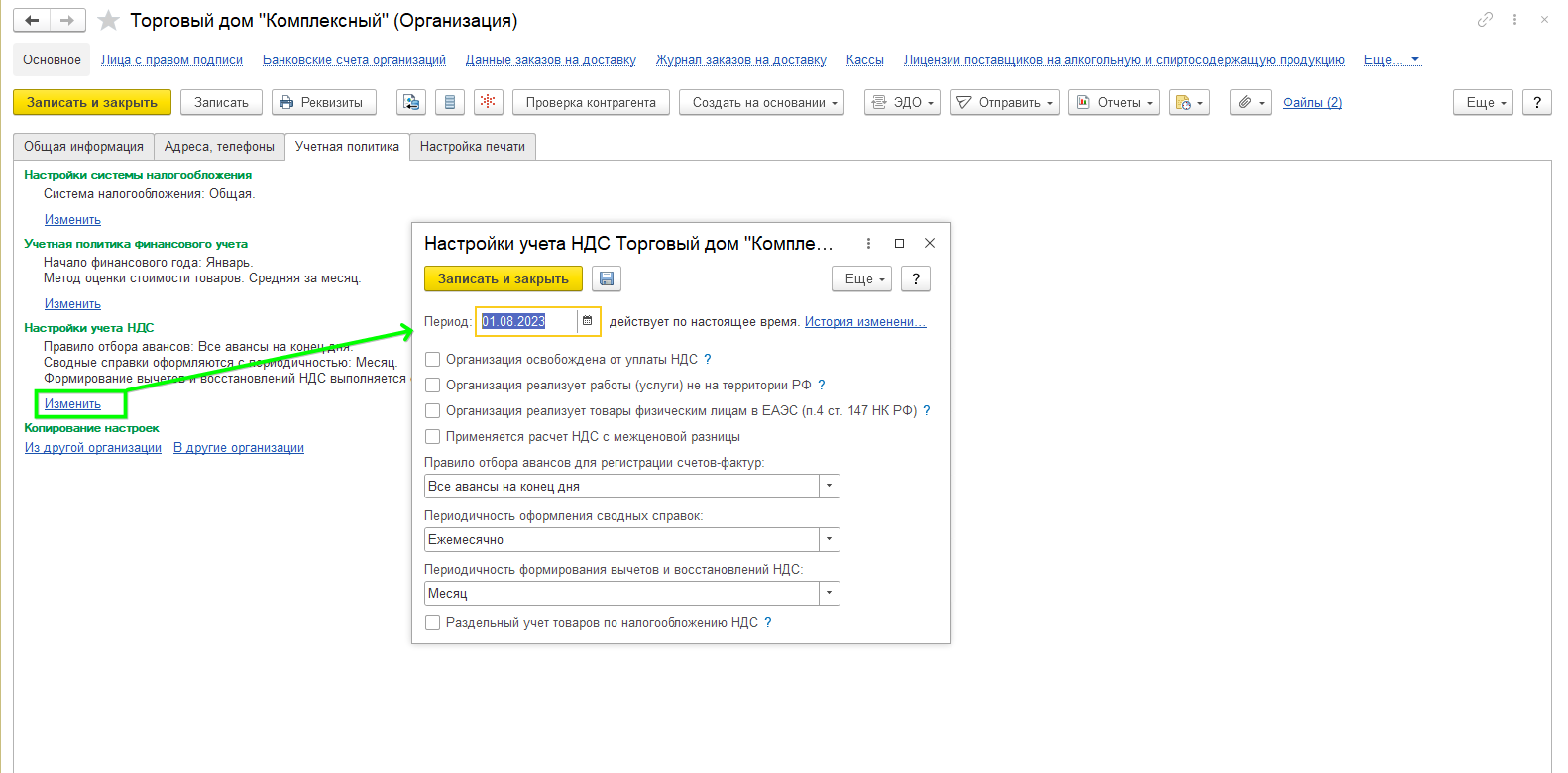Image resolution: width=1568 pixels, height=773 pixels.
Task: Select the 'Учетная политика' tab
Action: coord(347,146)
